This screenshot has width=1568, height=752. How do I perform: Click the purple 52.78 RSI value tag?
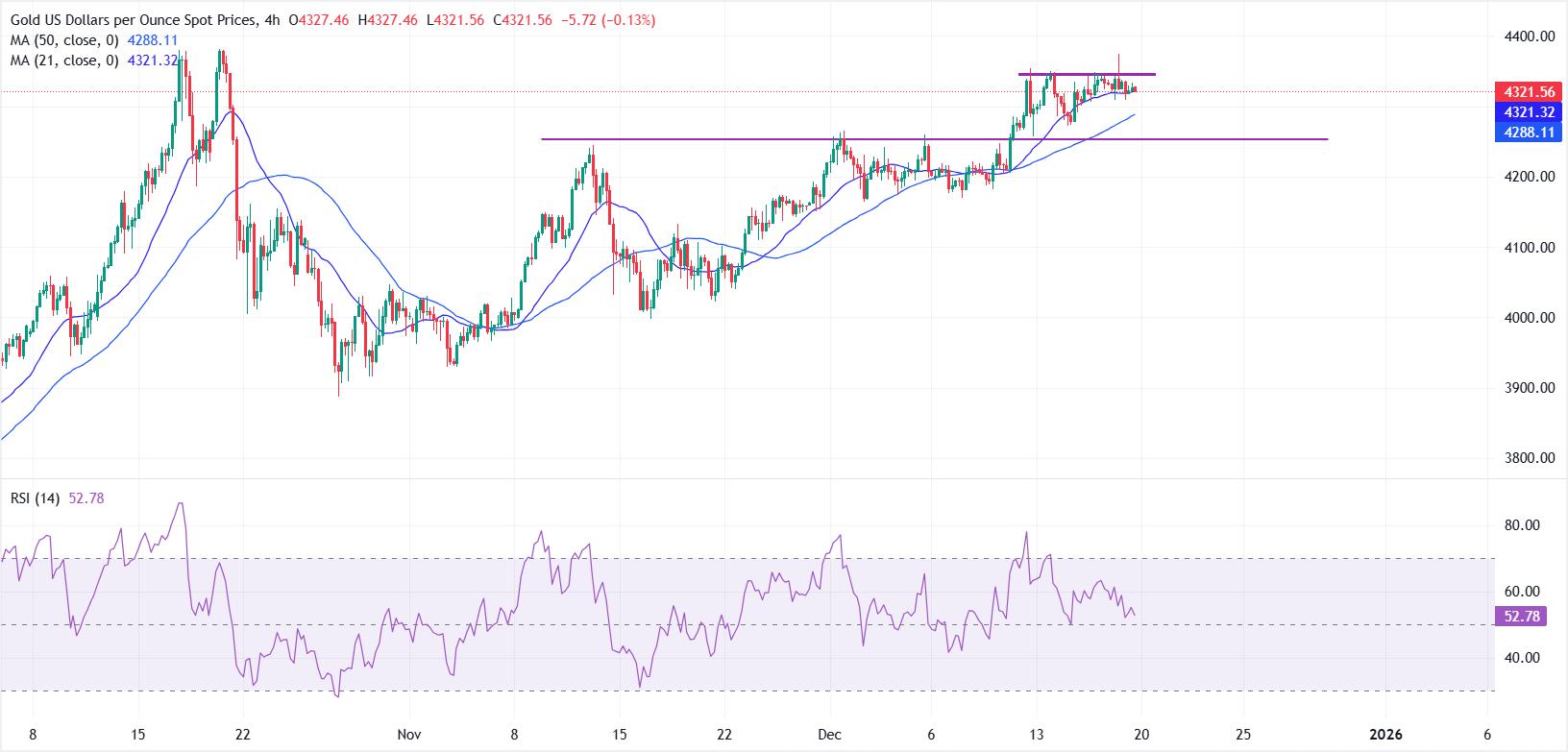[x=1521, y=617]
